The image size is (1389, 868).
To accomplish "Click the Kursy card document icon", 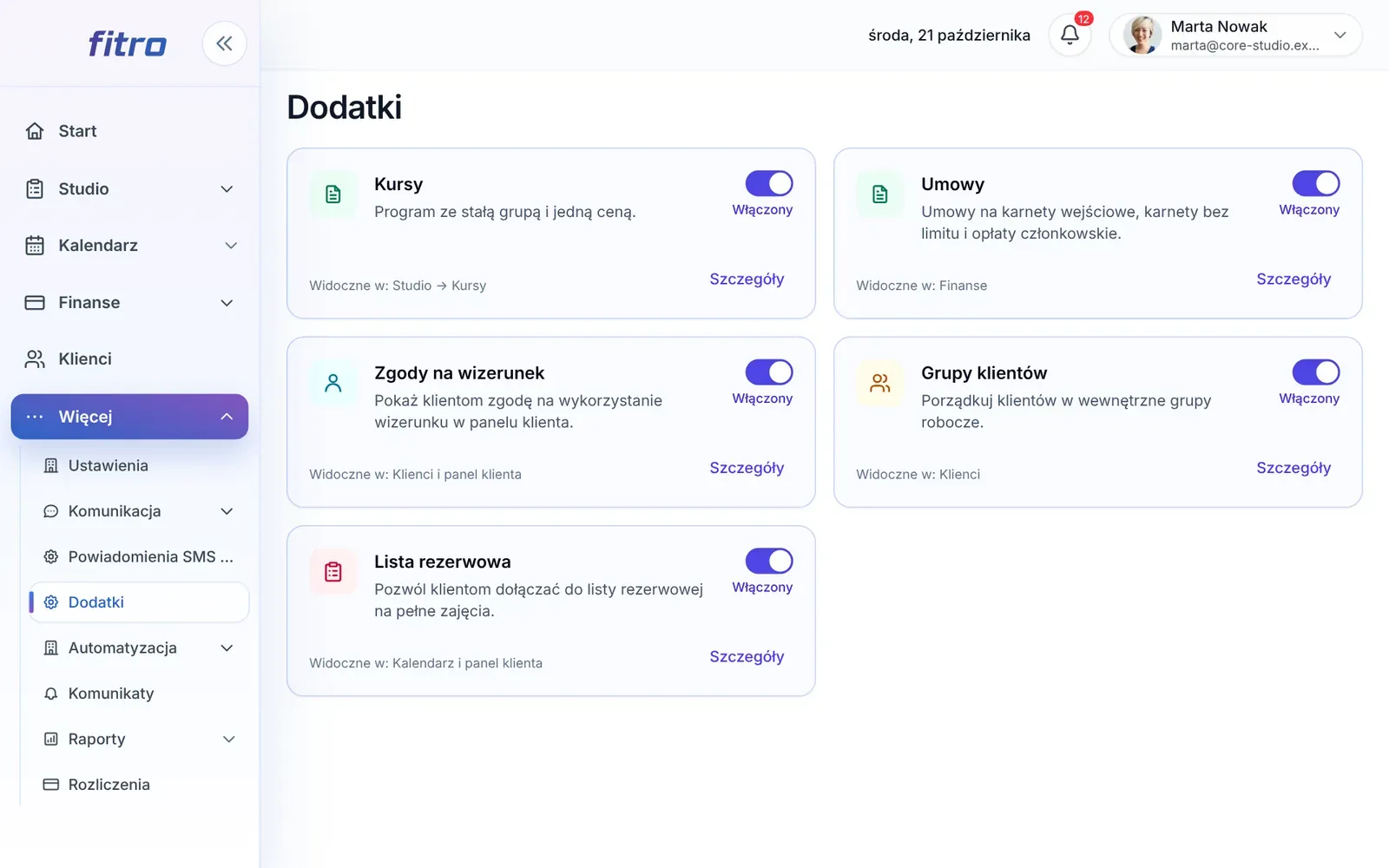I will [x=333, y=194].
